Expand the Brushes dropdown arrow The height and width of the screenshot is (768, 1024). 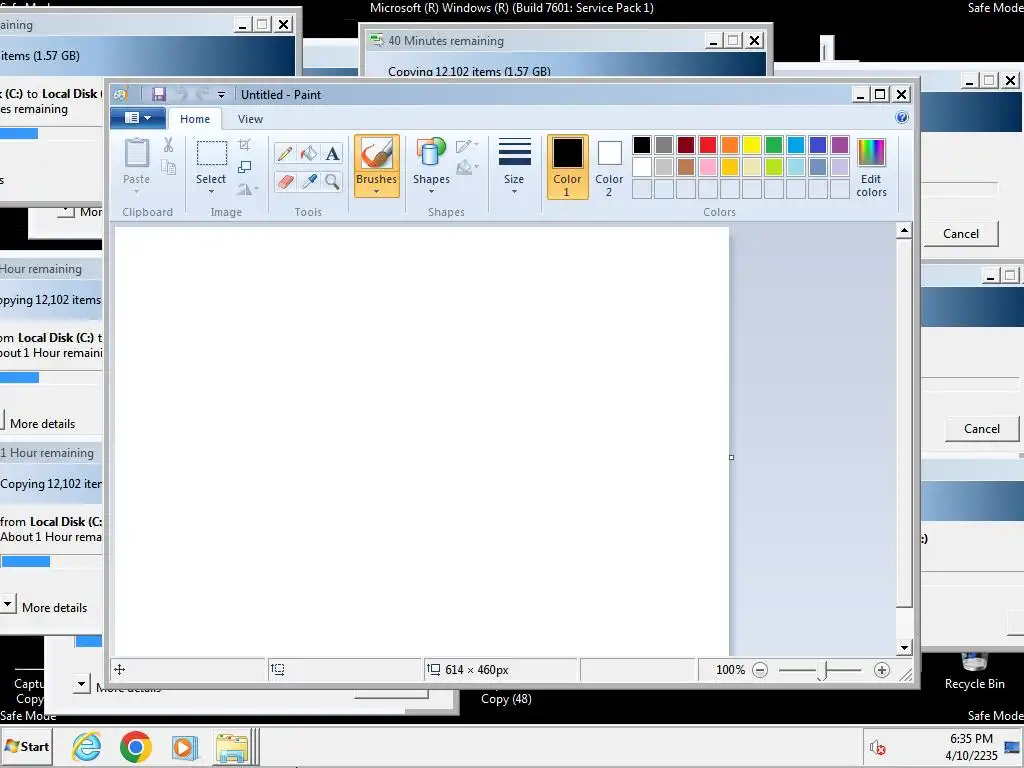coord(377,192)
